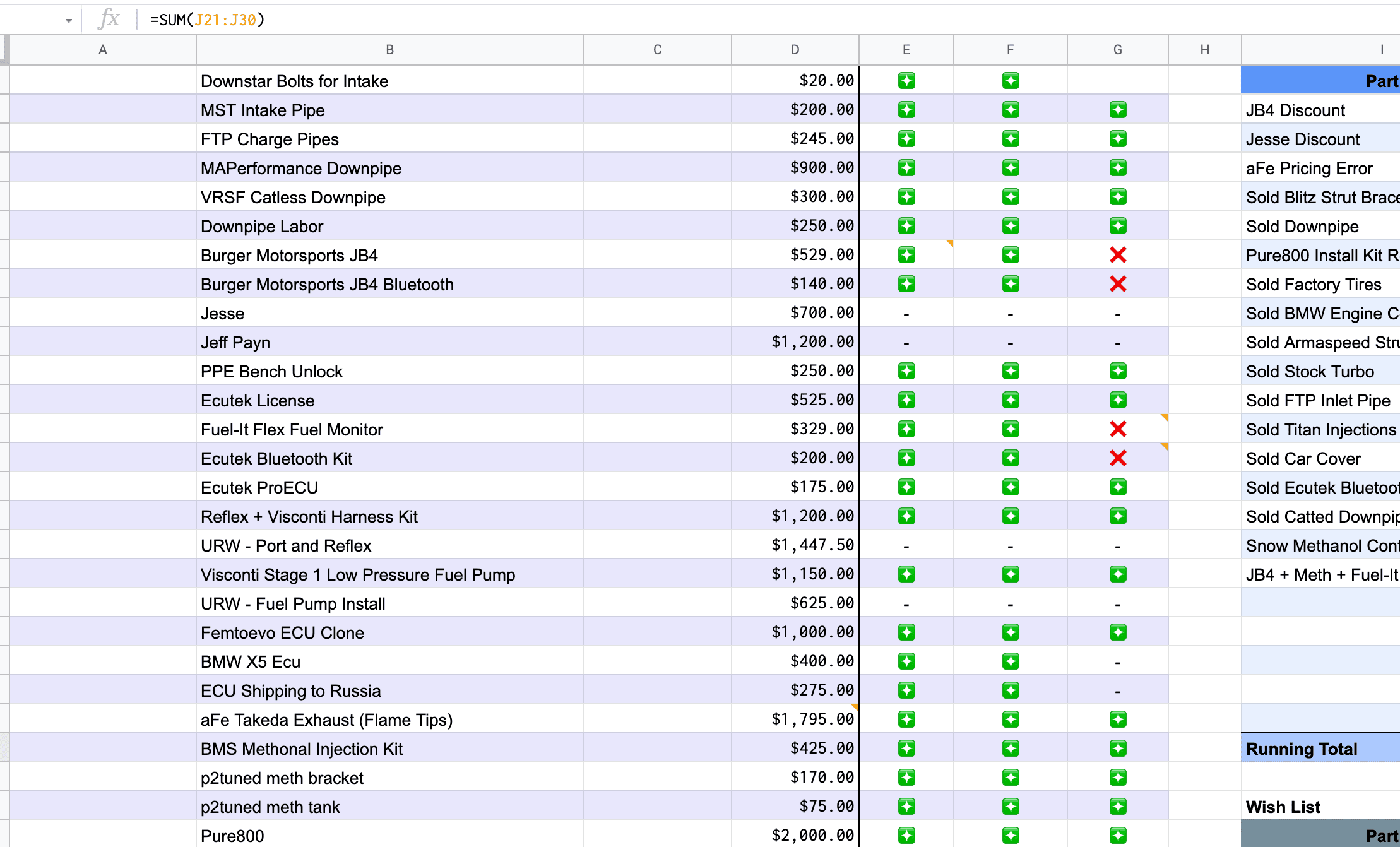The image size is (1400, 847).
Task: Click column F green check for BMW X5 Ecu
Action: pyautogui.click(x=1011, y=661)
